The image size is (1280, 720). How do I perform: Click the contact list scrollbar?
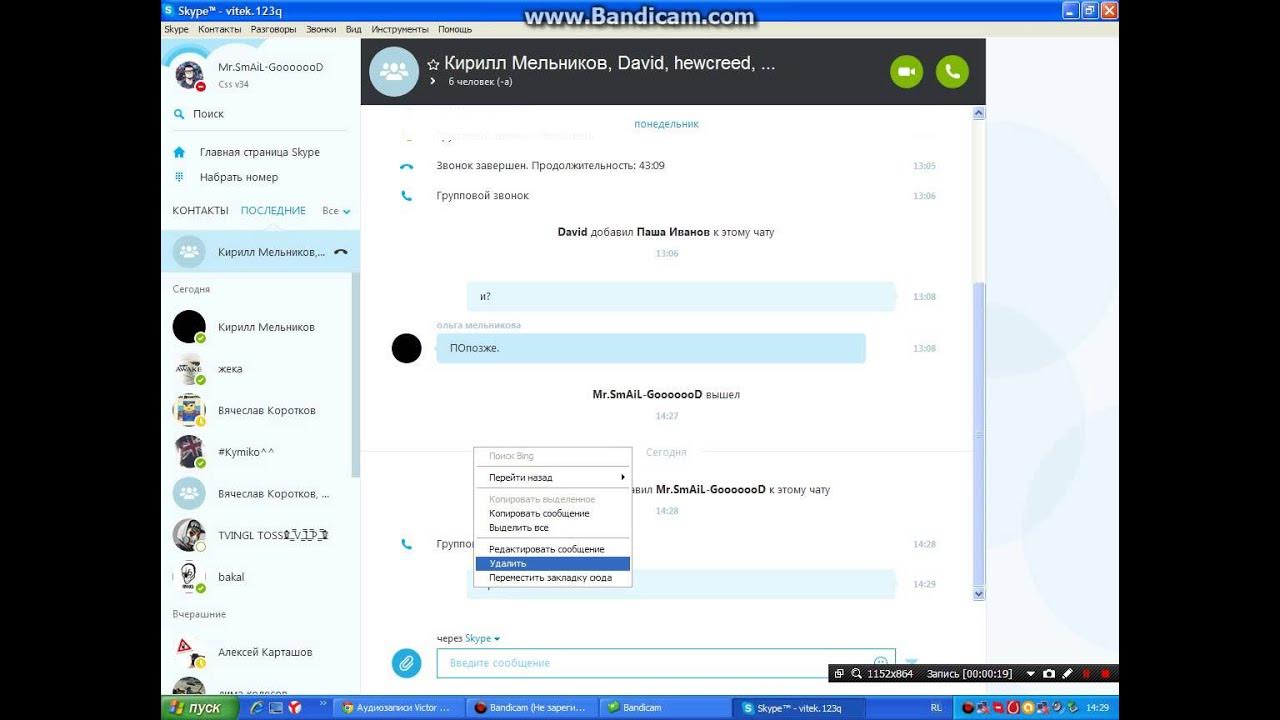coord(356,375)
